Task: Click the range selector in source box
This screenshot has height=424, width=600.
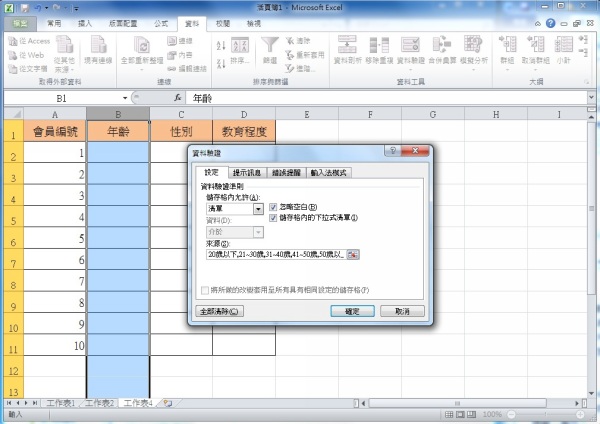Action: point(352,254)
